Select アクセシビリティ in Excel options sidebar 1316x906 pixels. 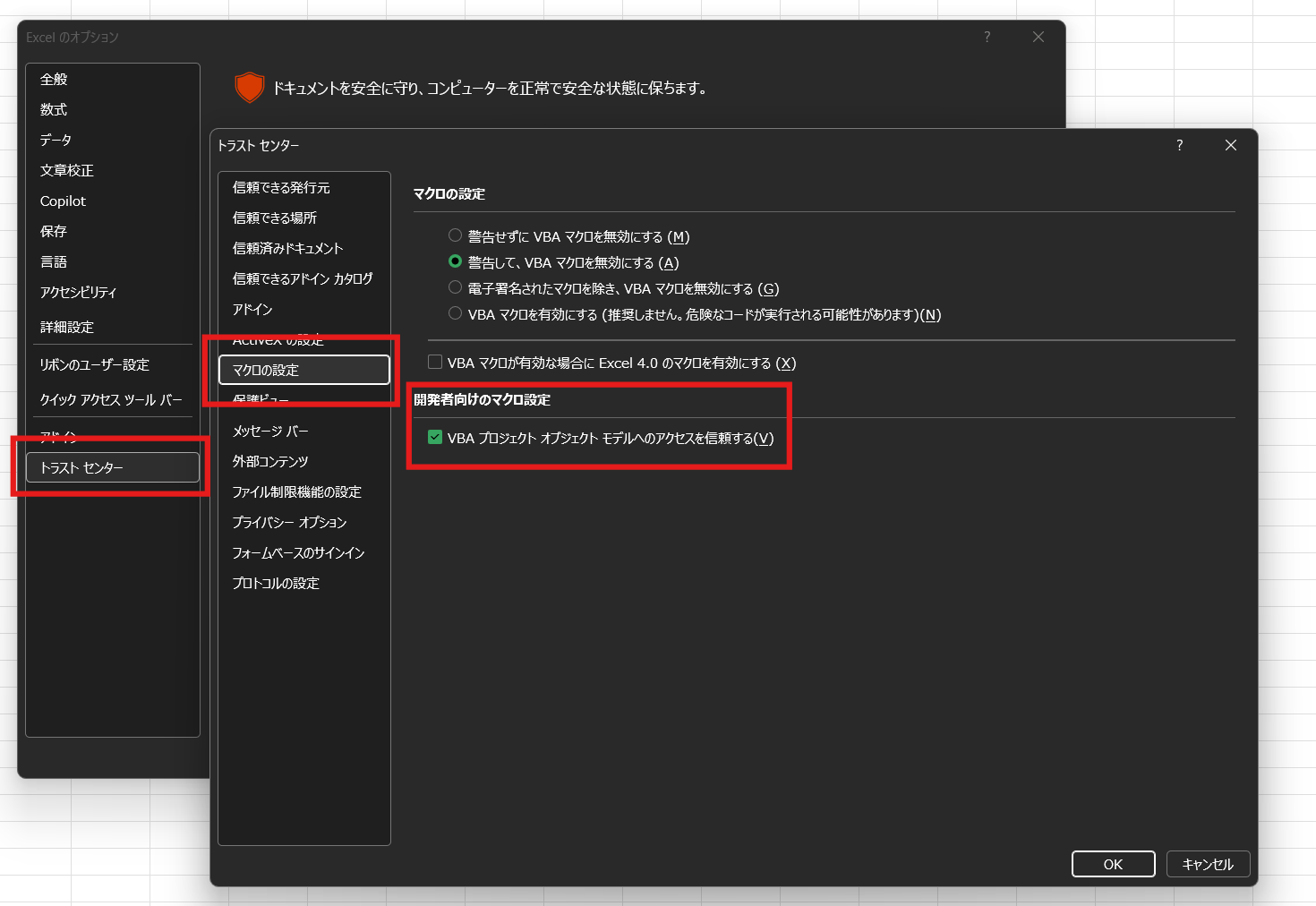click(x=113, y=292)
